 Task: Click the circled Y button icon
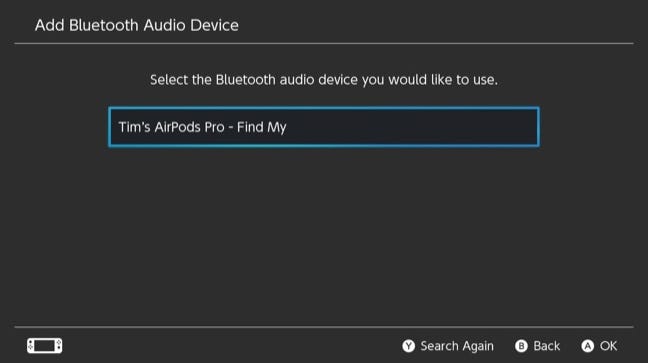(408, 346)
